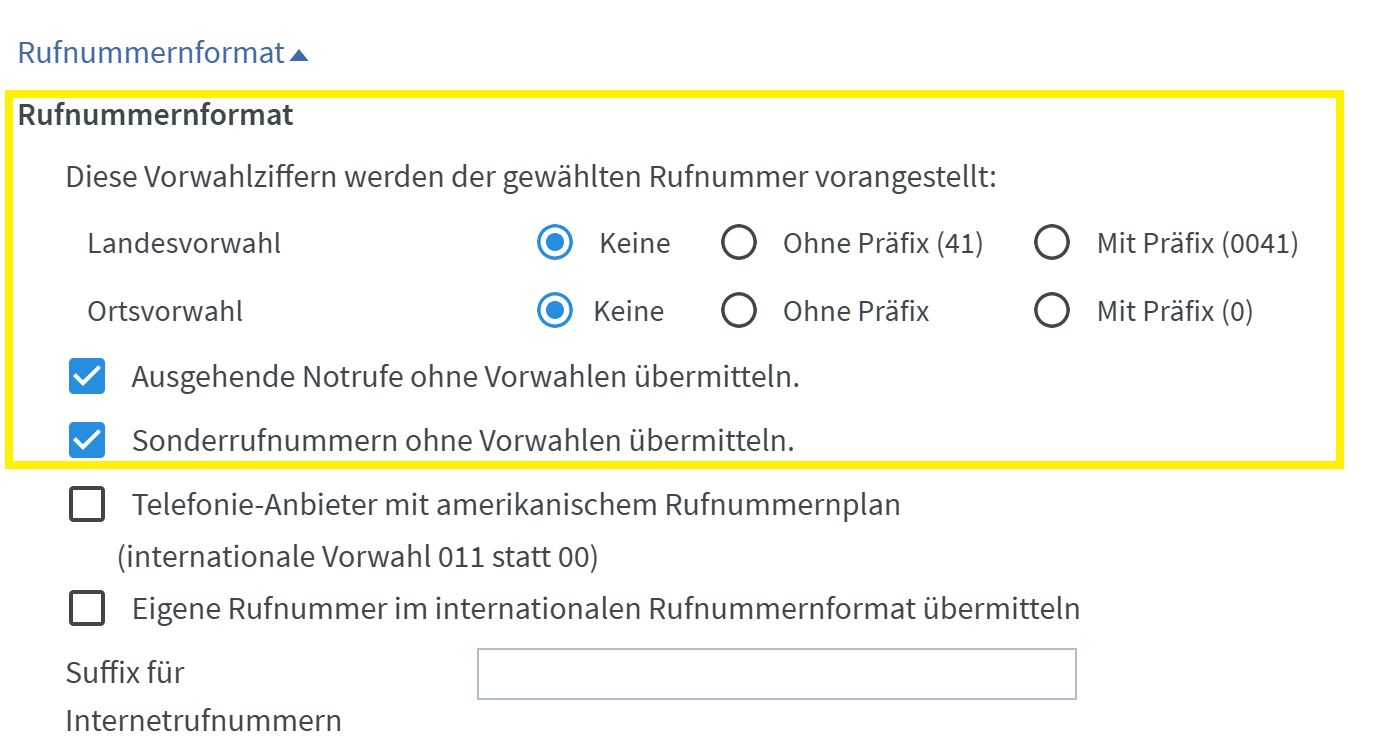Select Ohne Präfix (41) for Landesvorwahl
Screen dimensions: 1390x750
(739, 243)
